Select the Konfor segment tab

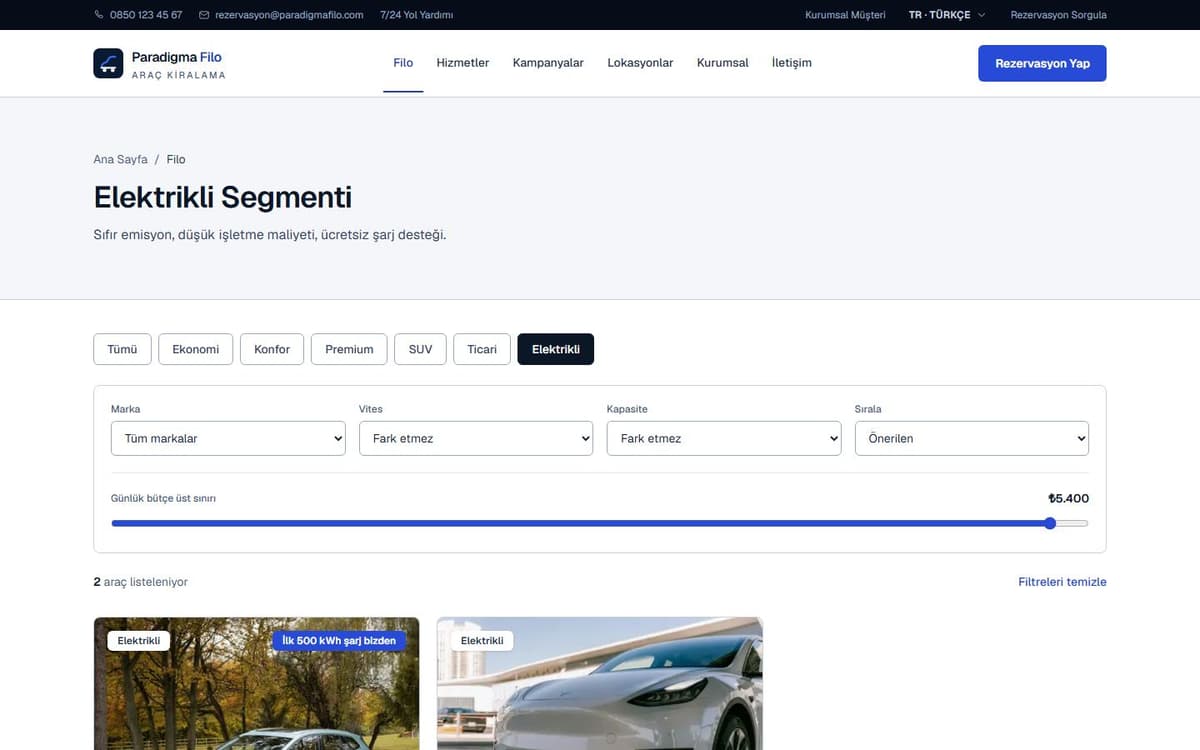[272, 349]
